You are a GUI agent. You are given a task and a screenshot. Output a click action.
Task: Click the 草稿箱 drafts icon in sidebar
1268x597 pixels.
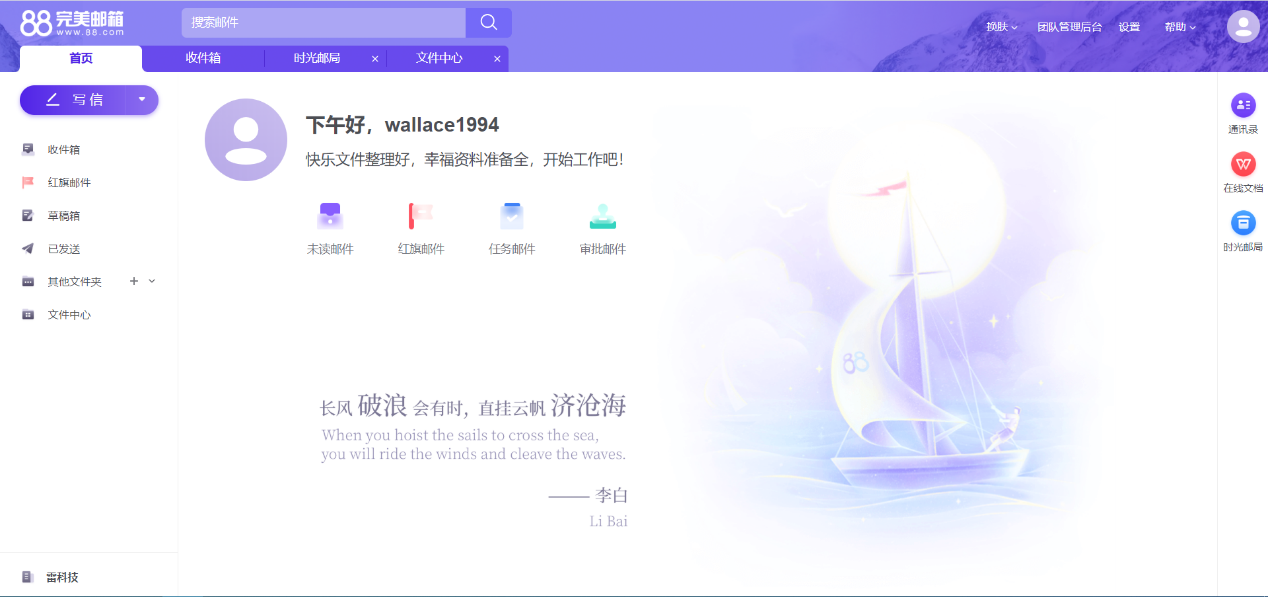coord(28,216)
